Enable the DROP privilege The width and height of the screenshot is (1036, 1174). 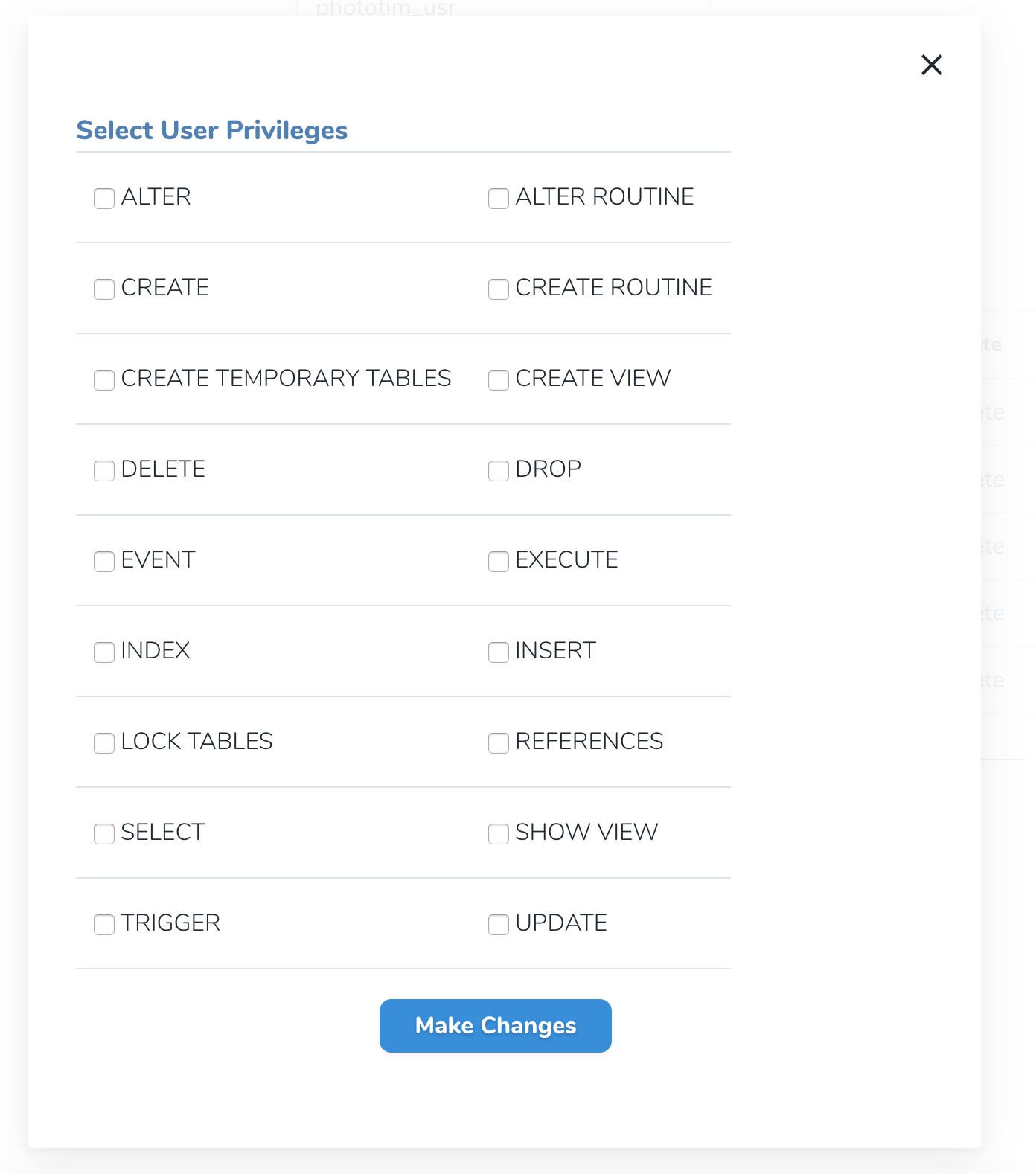498,470
